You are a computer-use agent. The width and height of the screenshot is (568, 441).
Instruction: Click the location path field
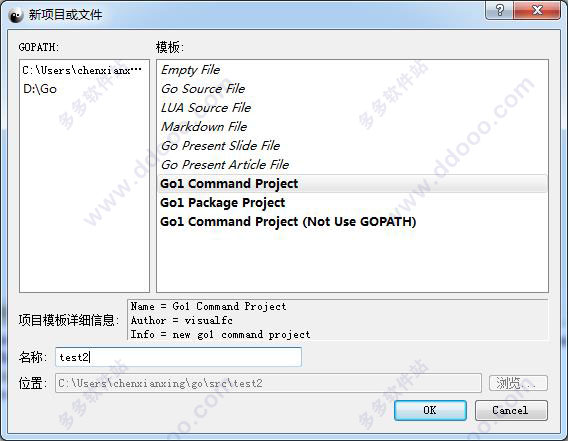coord(268,383)
